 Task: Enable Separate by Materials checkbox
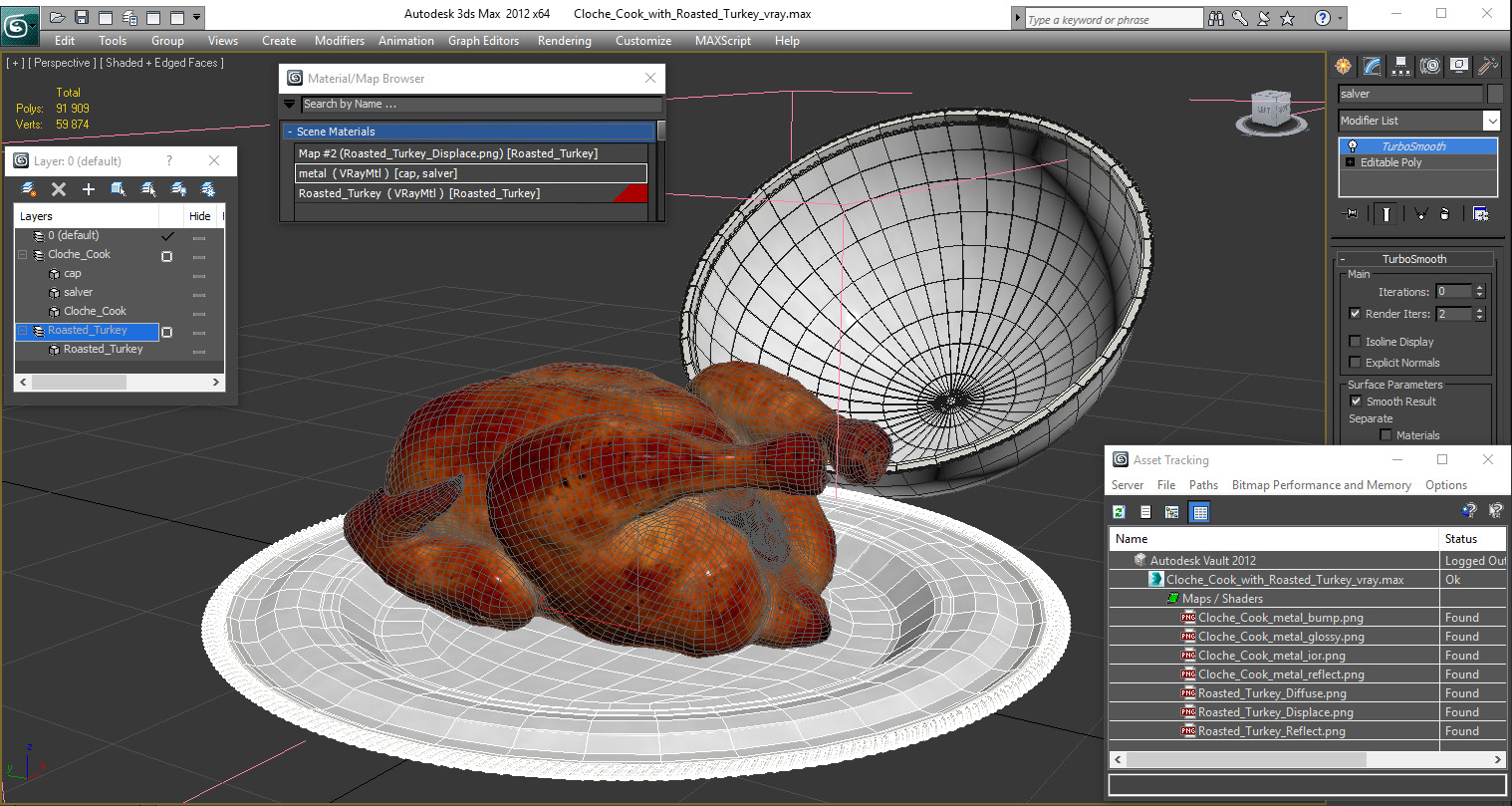click(1386, 435)
